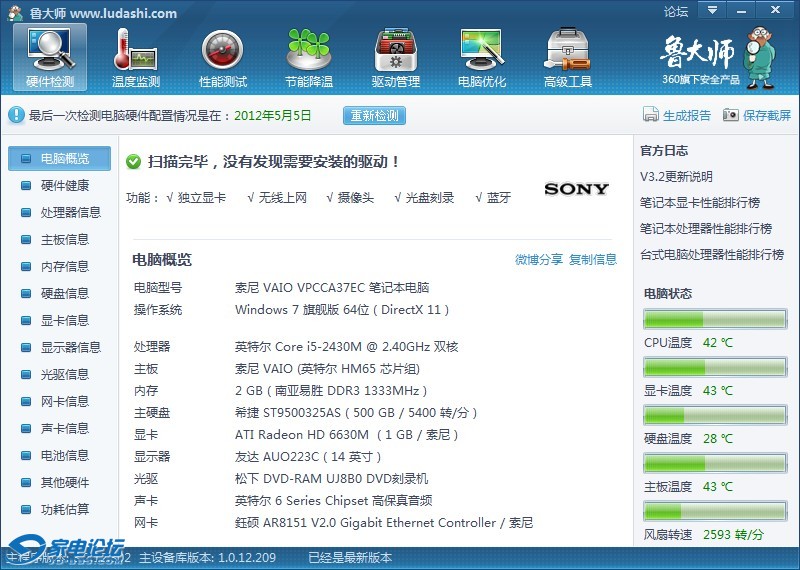
Task: Open the 论坛 forum link
Action: [676, 11]
